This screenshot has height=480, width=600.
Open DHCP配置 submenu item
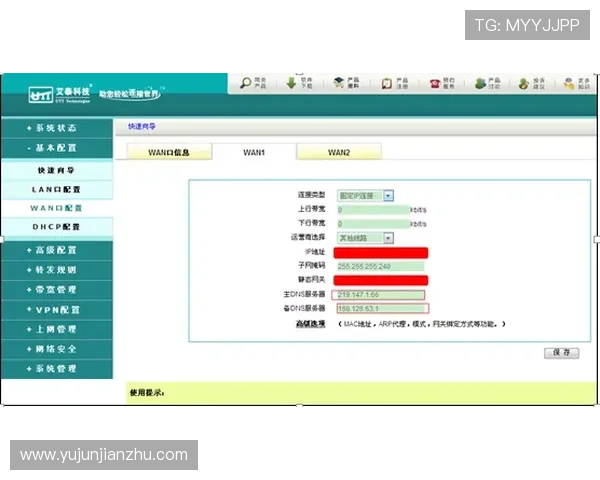click(x=57, y=227)
